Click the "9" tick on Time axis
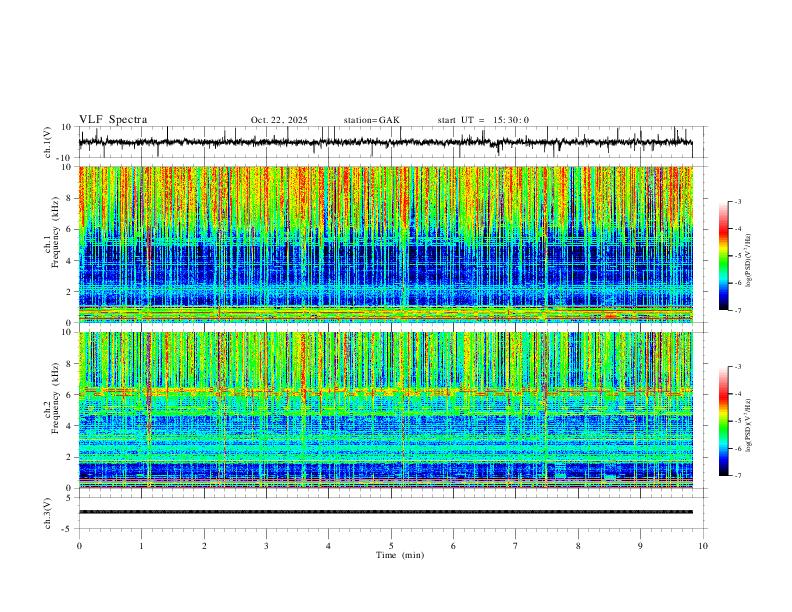792x612 pixels. (x=640, y=546)
